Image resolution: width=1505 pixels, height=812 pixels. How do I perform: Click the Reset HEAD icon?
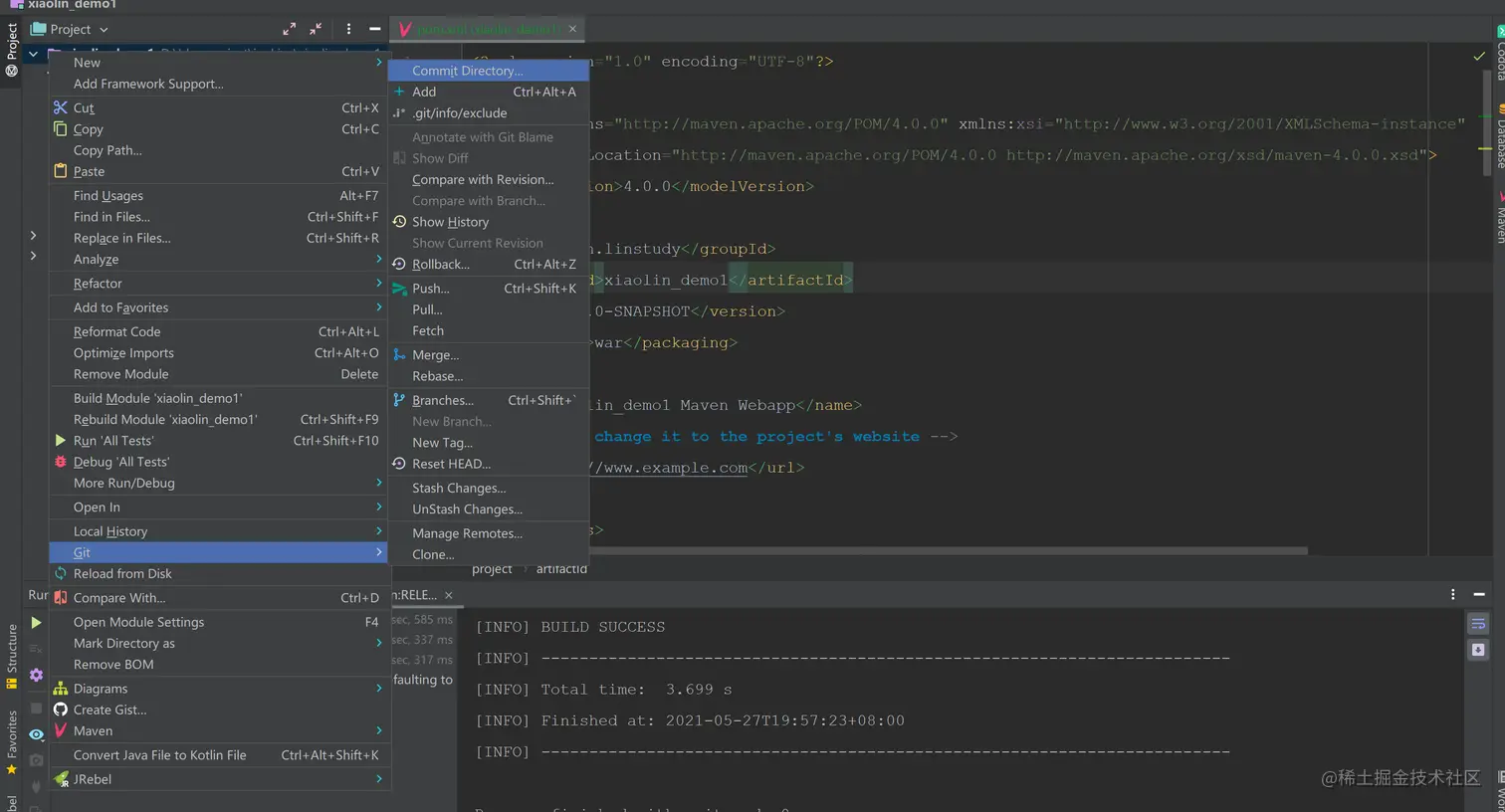[399, 464]
